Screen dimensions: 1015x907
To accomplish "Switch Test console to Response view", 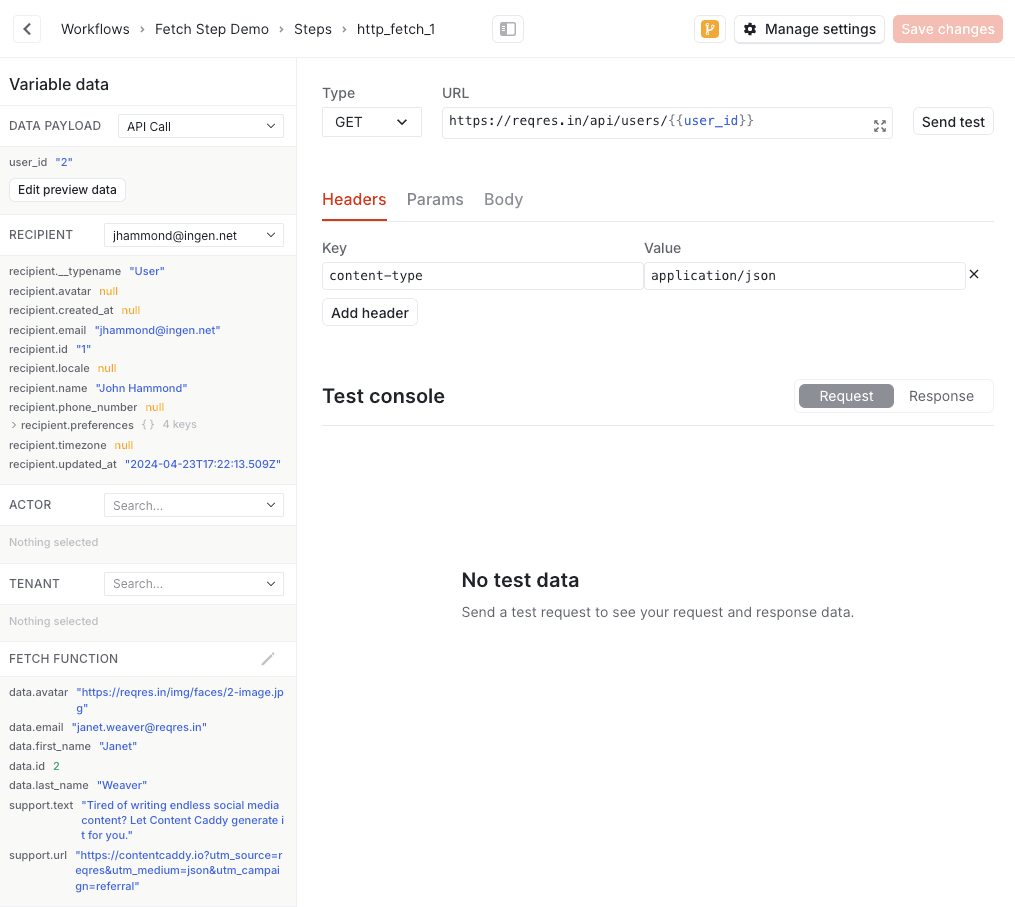I will coord(940,396).
